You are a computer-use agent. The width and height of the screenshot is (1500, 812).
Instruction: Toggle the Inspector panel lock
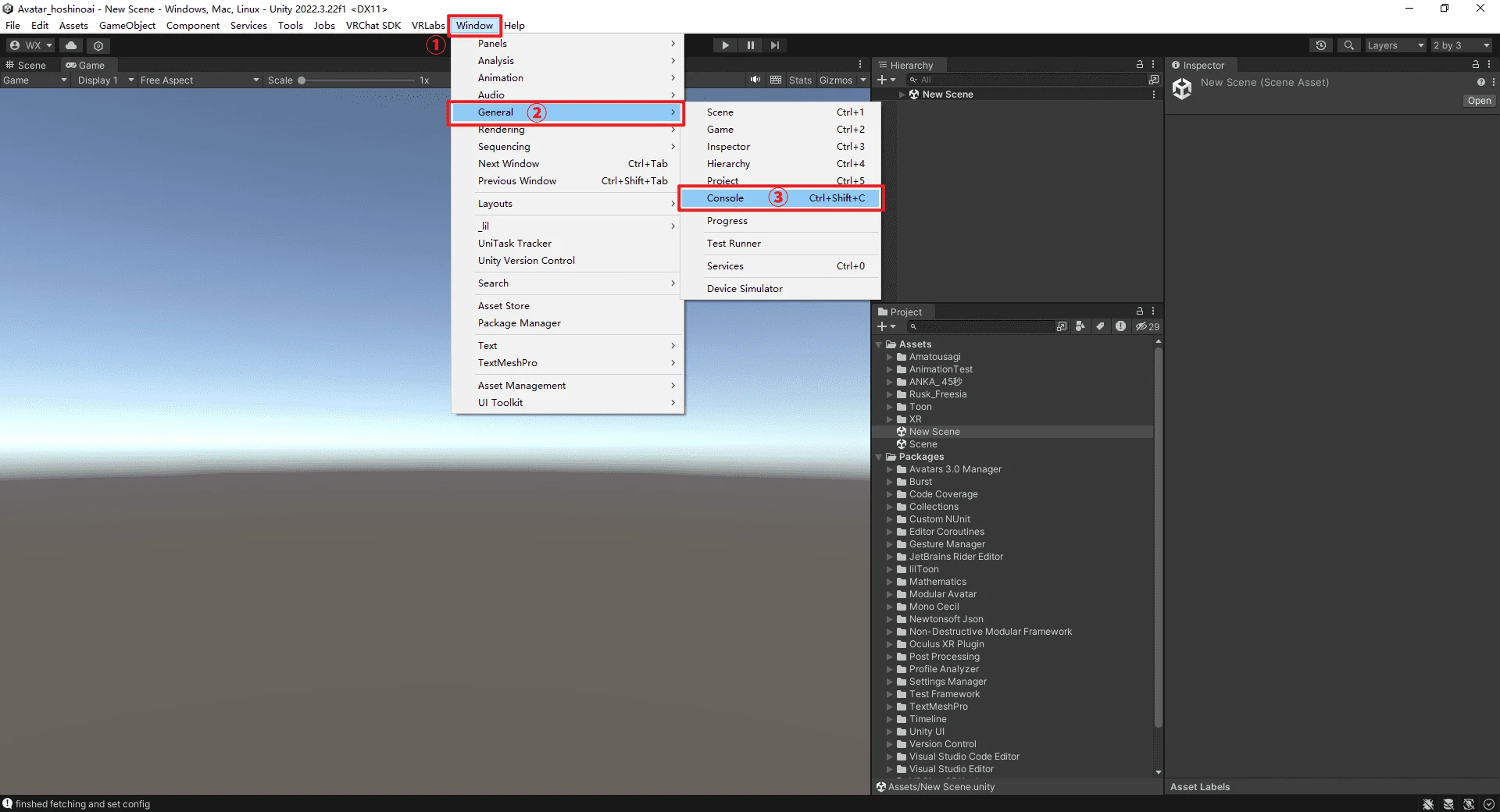1475,65
